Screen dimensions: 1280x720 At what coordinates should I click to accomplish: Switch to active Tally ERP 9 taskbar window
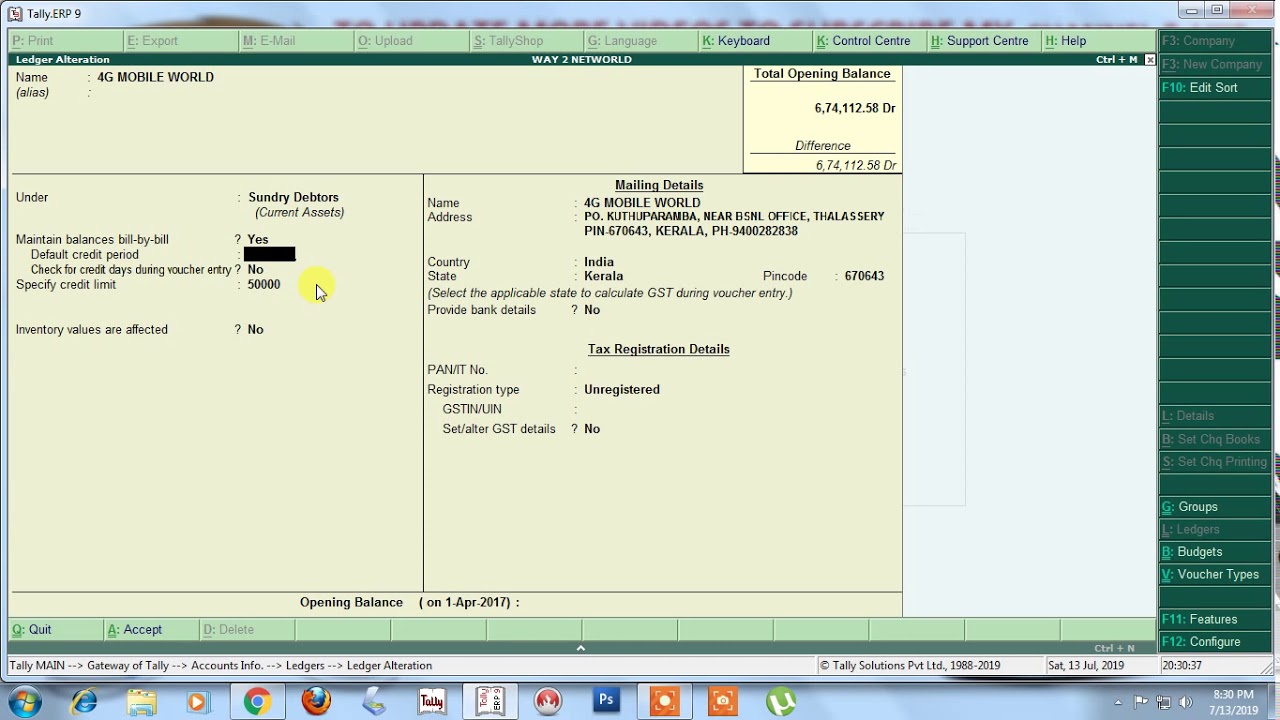pyautogui.click(x=490, y=702)
